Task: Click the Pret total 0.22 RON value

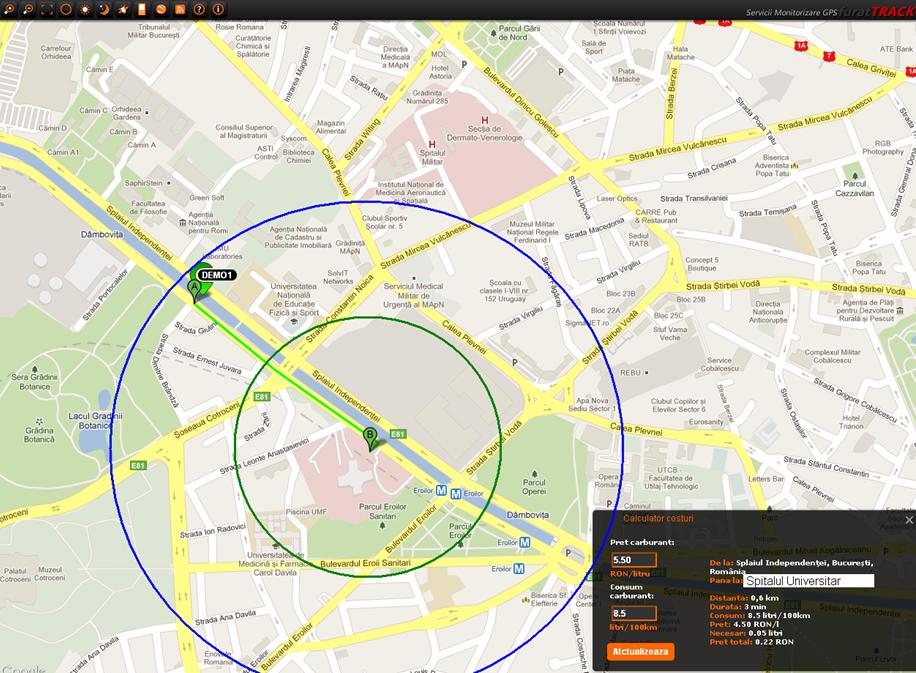Action: pos(774,641)
